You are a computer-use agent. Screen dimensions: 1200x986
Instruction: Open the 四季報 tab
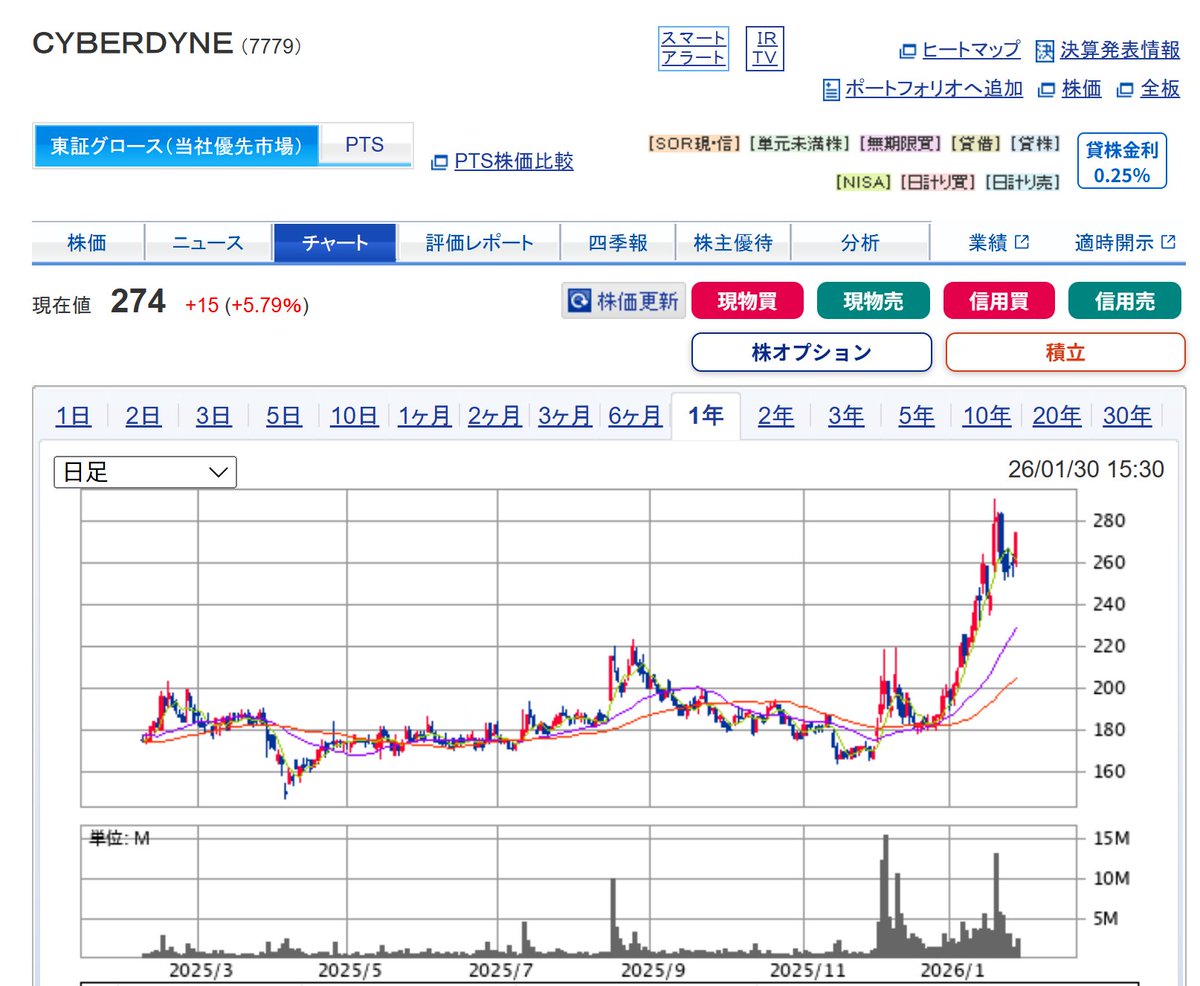pyautogui.click(x=618, y=243)
